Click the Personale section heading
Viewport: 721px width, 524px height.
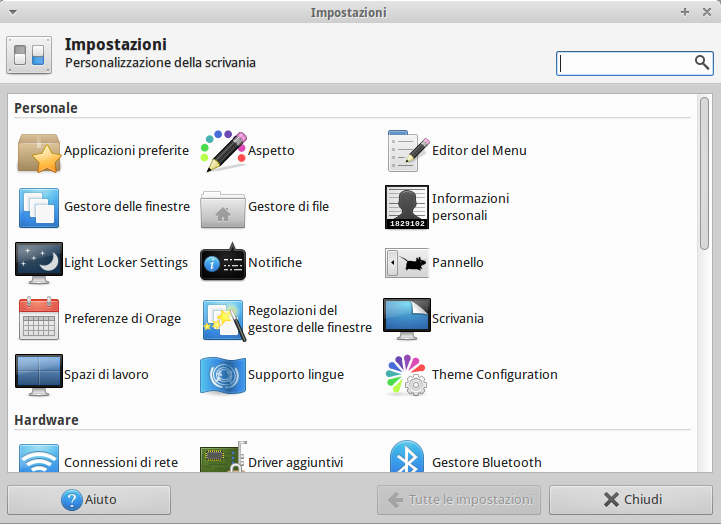pyautogui.click(x=46, y=108)
